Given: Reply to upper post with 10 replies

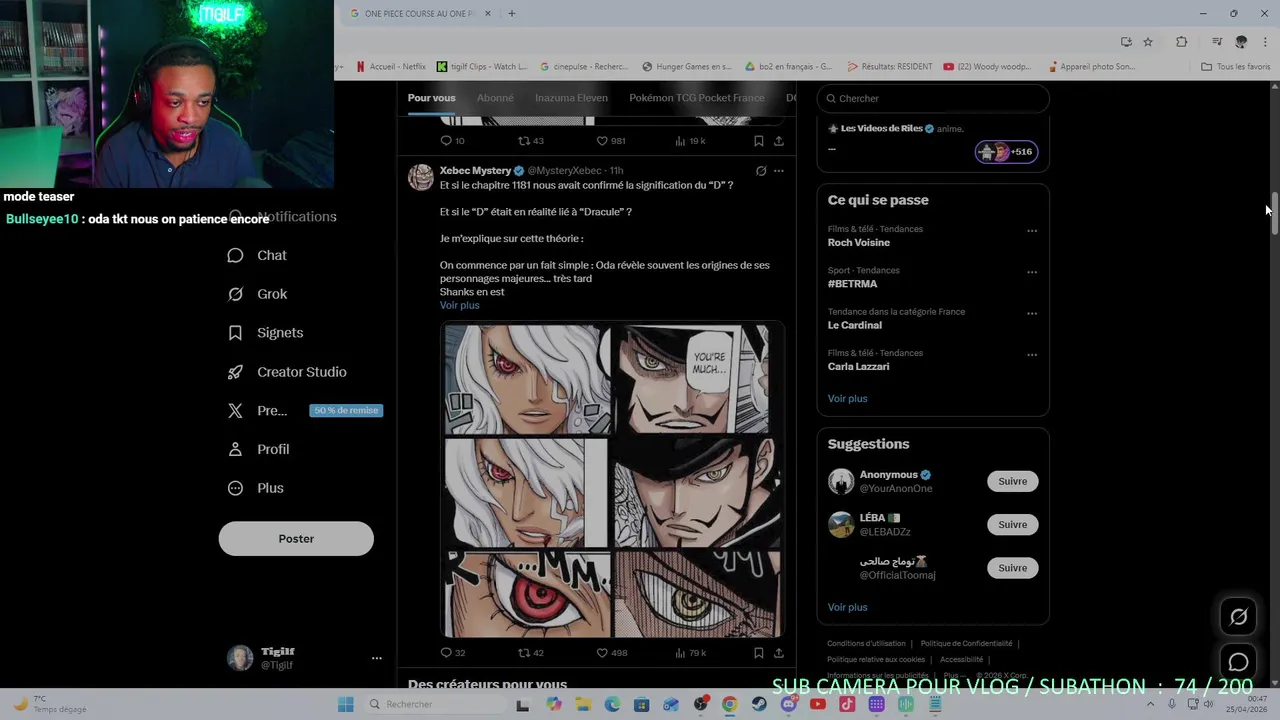Looking at the screenshot, I should point(453,141).
